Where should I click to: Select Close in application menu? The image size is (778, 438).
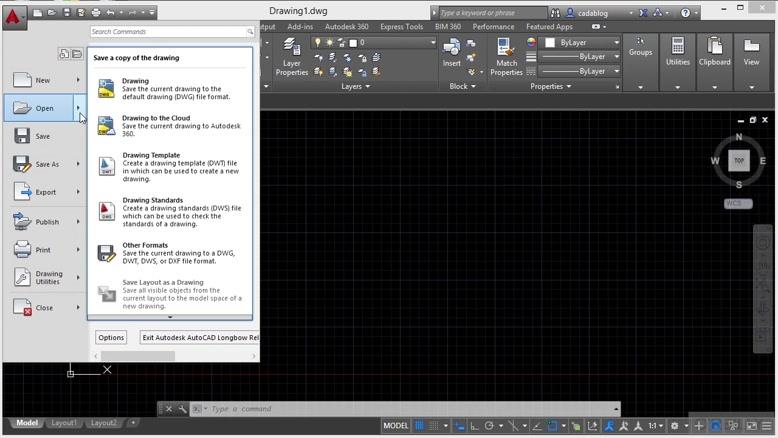(43, 308)
